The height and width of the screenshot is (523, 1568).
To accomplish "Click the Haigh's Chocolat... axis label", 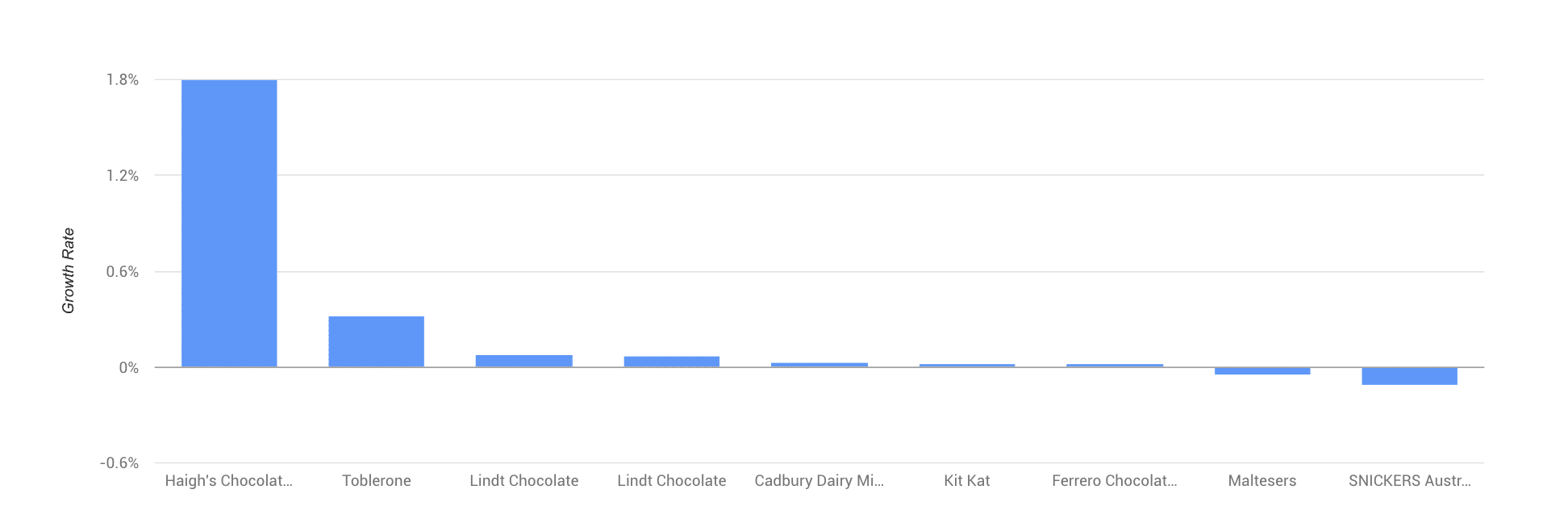I will (229, 481).
